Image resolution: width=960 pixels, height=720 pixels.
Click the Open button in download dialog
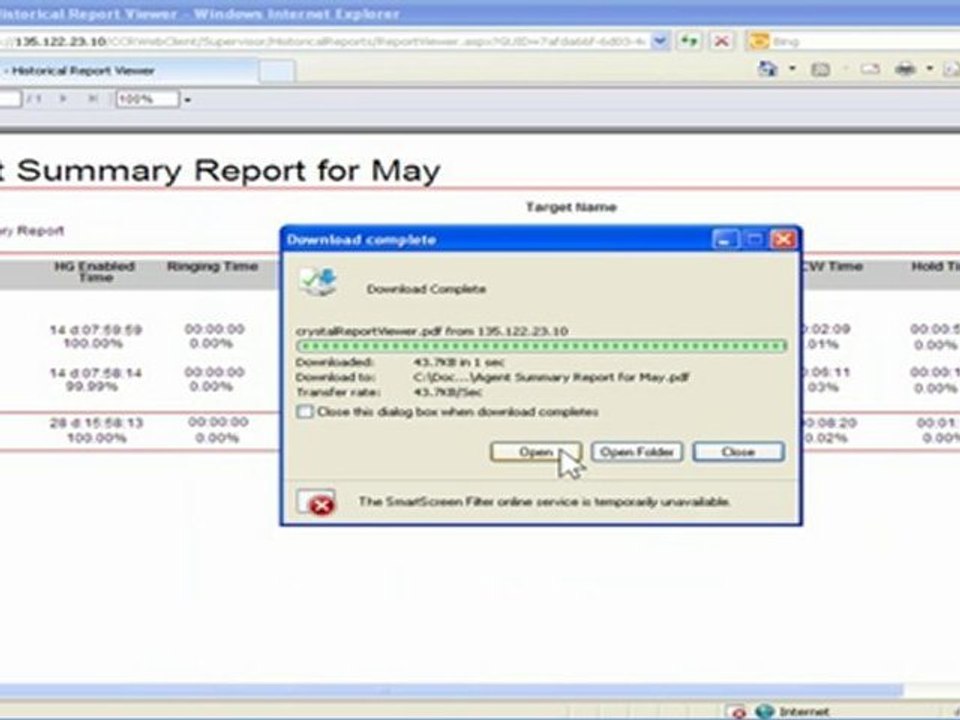pos(536,452)
